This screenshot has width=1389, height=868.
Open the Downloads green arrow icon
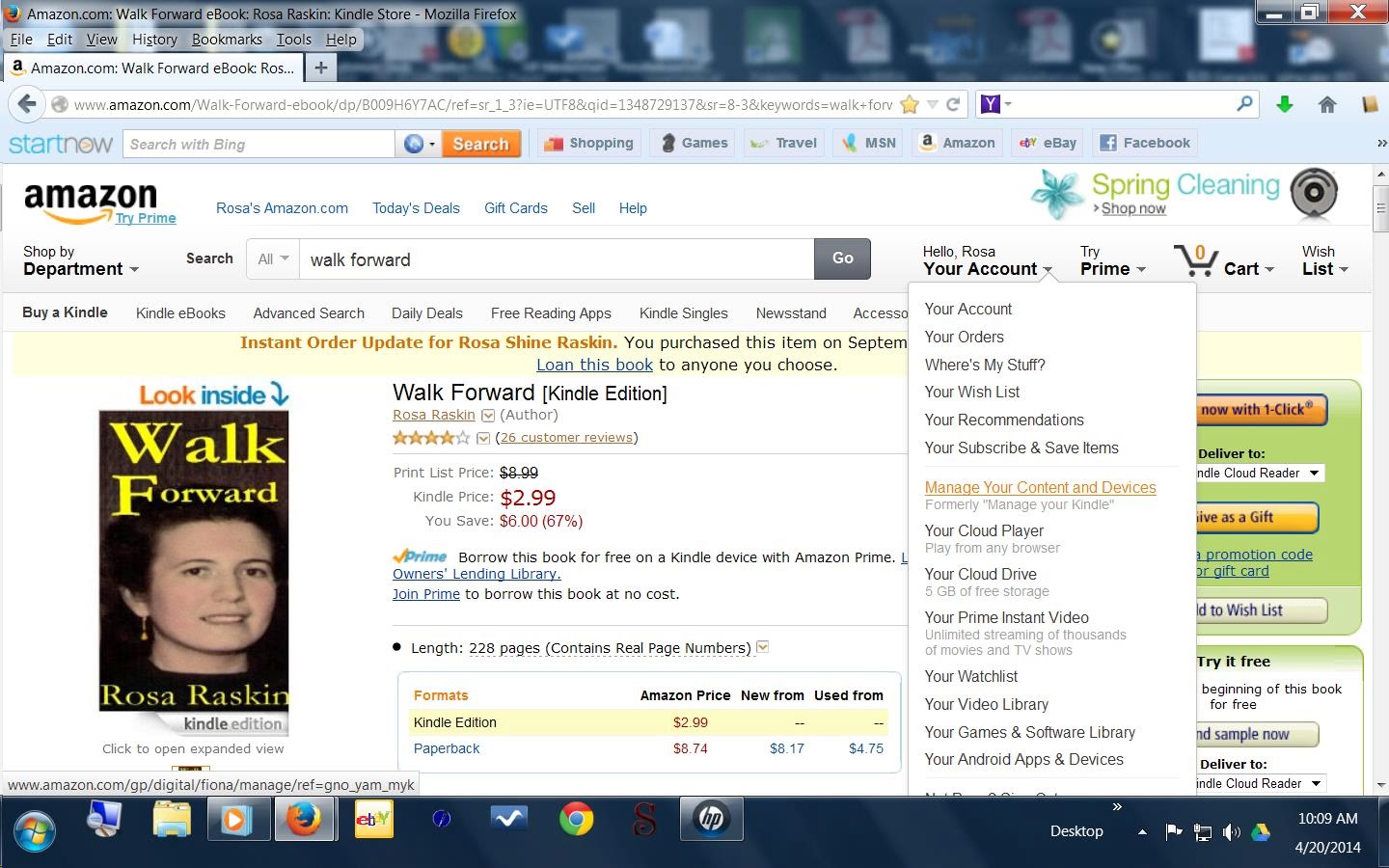[1284, 104]
